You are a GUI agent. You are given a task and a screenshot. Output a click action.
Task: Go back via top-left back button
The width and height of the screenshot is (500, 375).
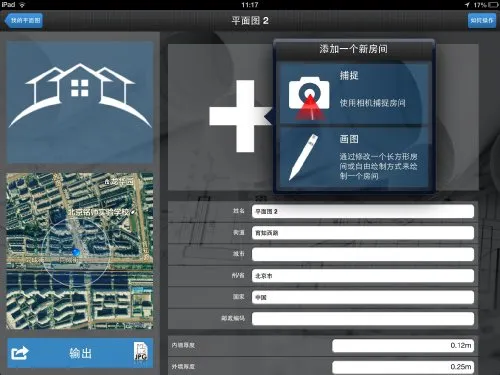pos(24,20)
